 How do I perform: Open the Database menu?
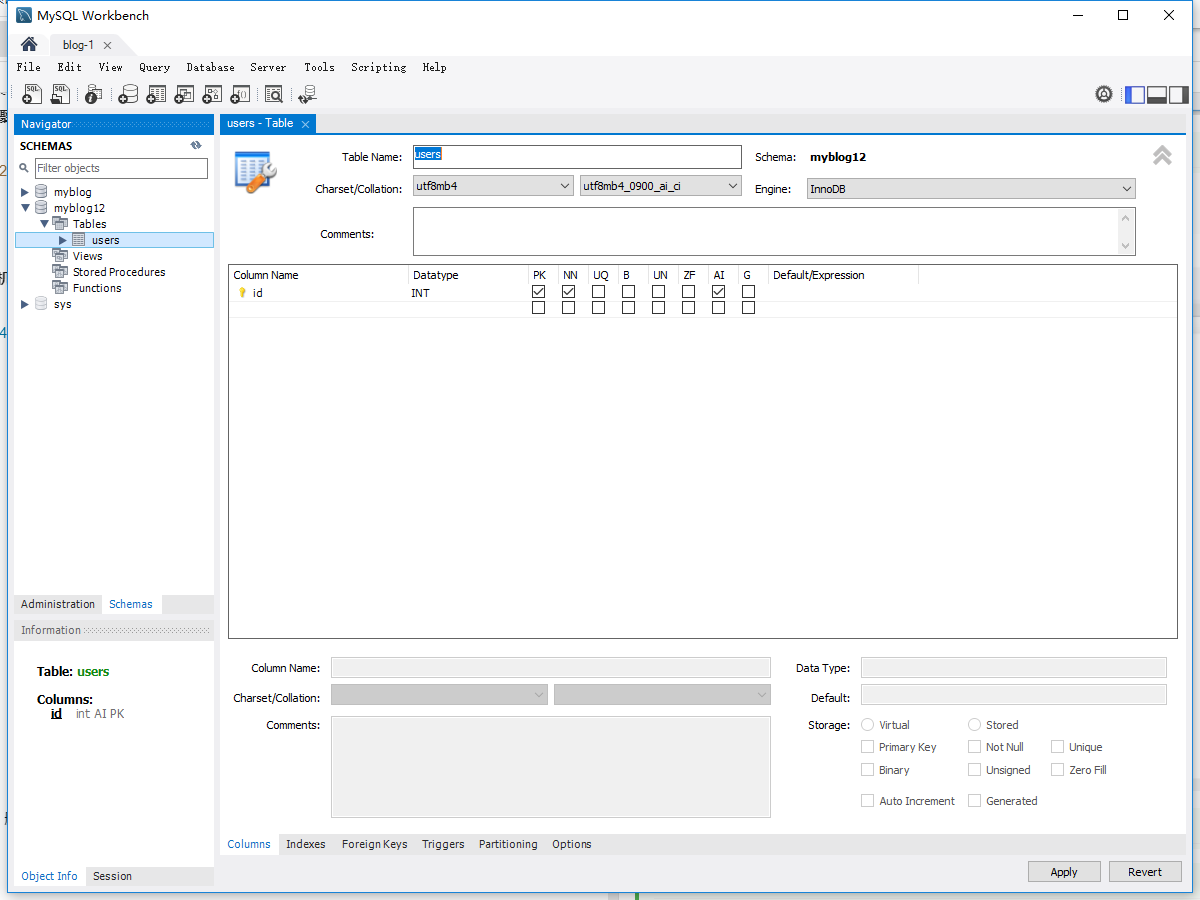[210, 67]
